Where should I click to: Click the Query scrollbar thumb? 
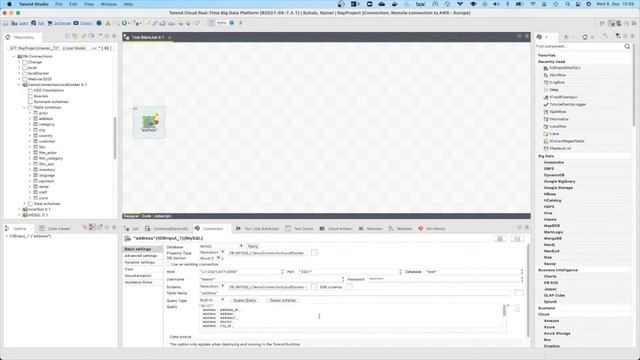click(x=504, y=310)
